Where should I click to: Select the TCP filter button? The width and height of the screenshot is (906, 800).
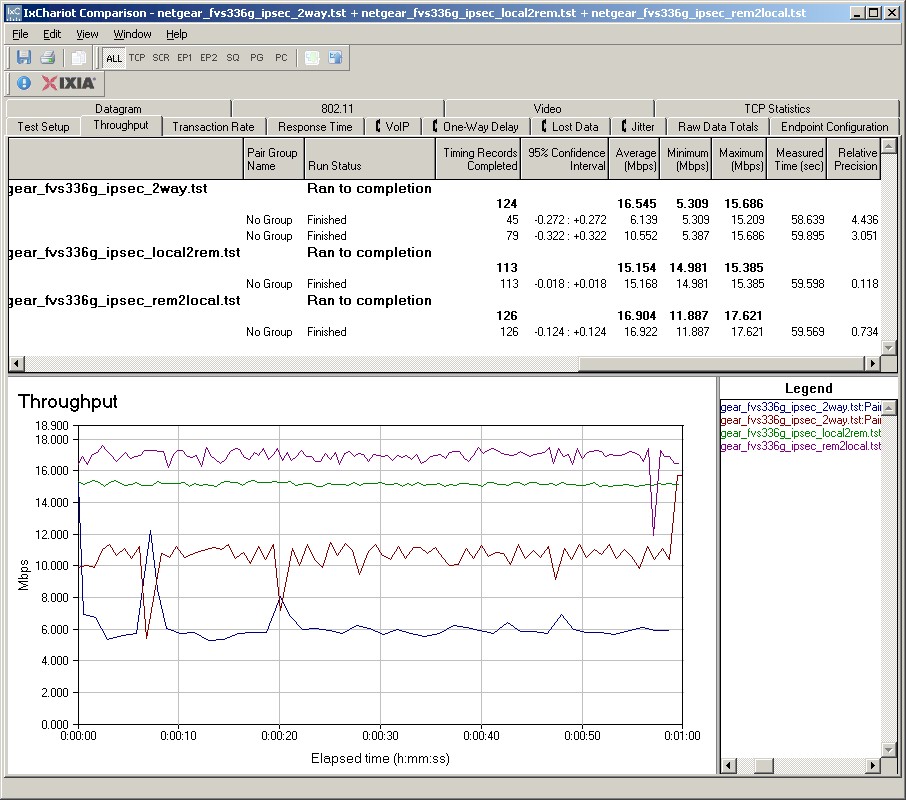(137, 58)
